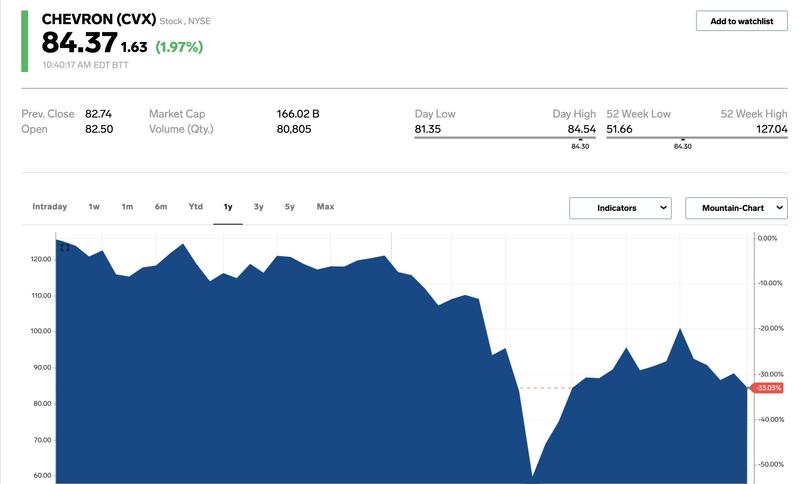Click the Volume (Qty.) label

pyautogui.click(x=181, y=129)
